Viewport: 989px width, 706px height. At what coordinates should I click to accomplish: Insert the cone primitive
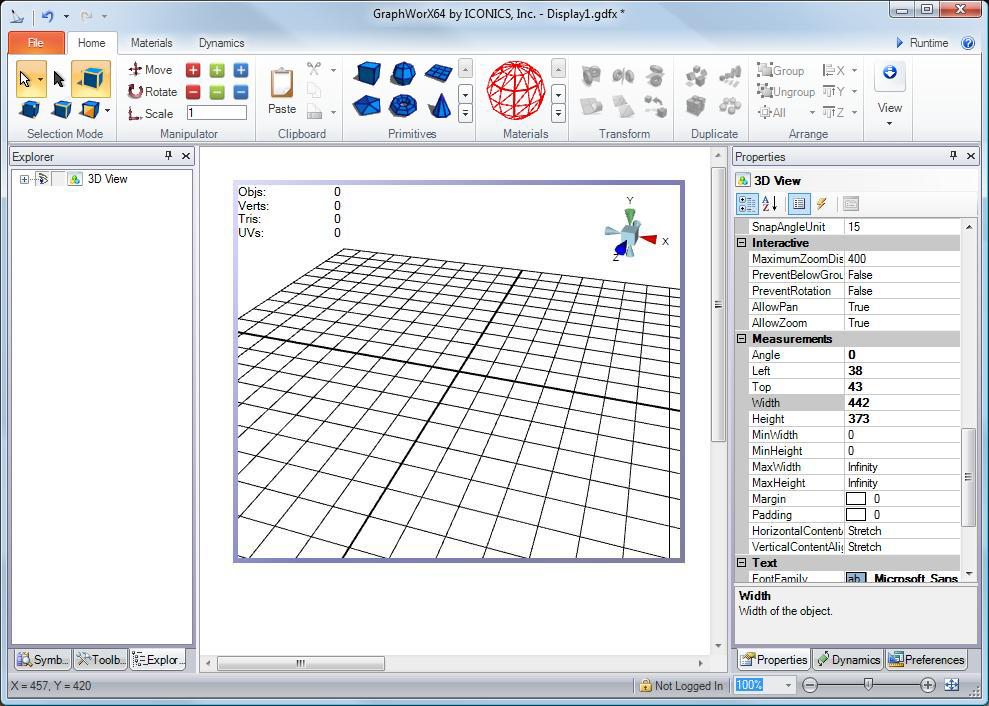439,105
